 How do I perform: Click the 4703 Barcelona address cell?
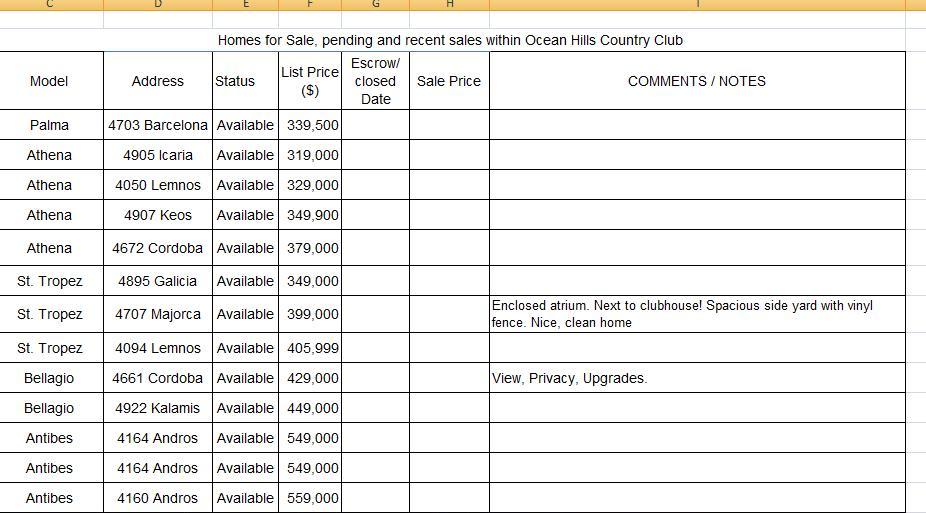[158, 125]
